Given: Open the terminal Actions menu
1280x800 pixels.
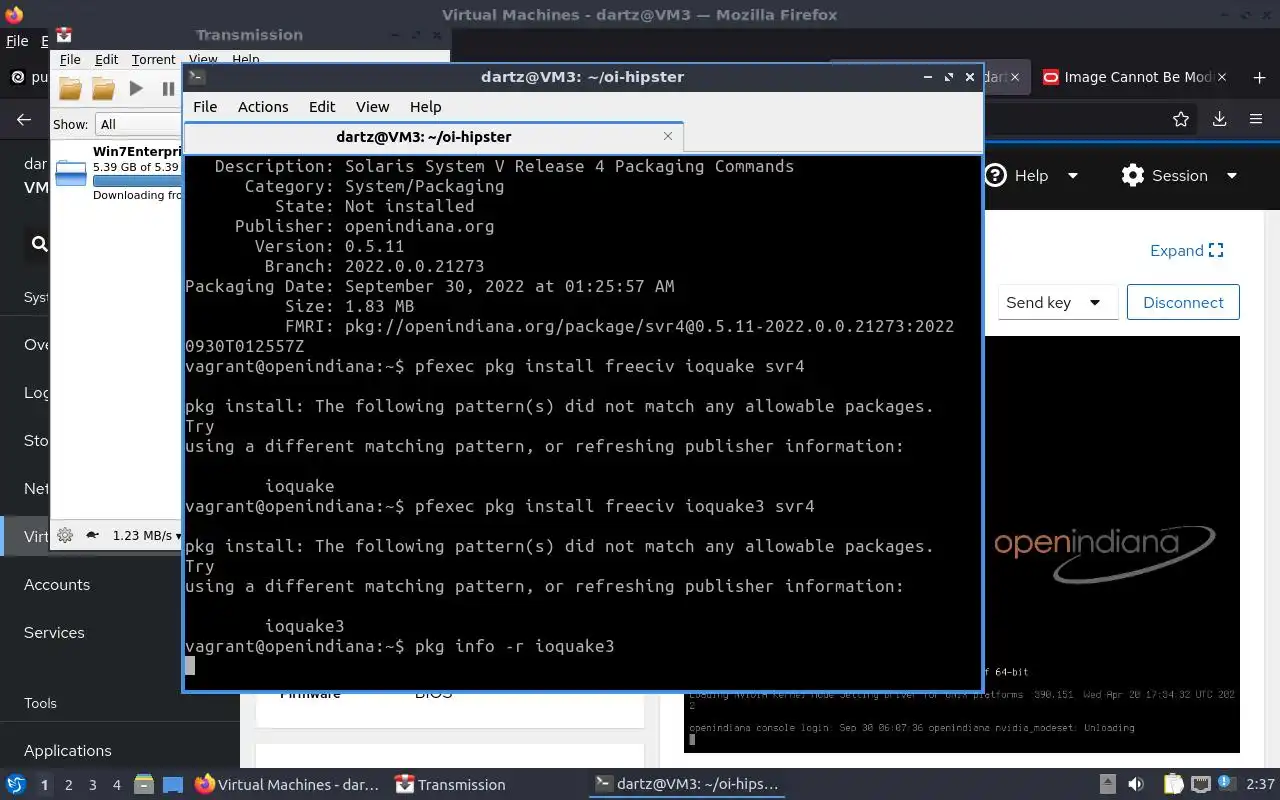Looking at the screenshot, I should click(263, 106).
